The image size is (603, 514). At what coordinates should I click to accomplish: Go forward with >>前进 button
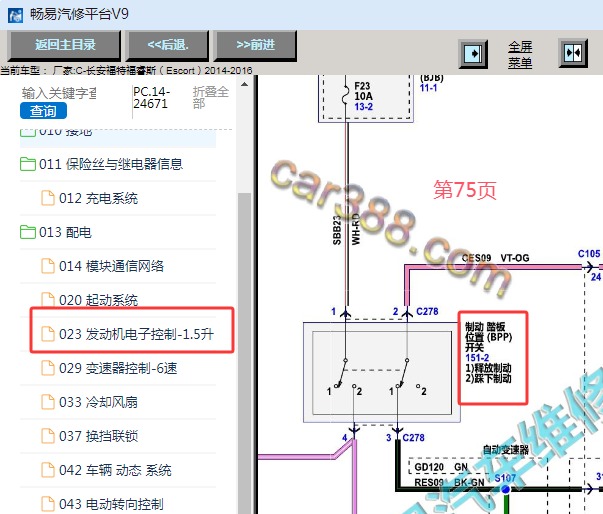click(255, 45)
